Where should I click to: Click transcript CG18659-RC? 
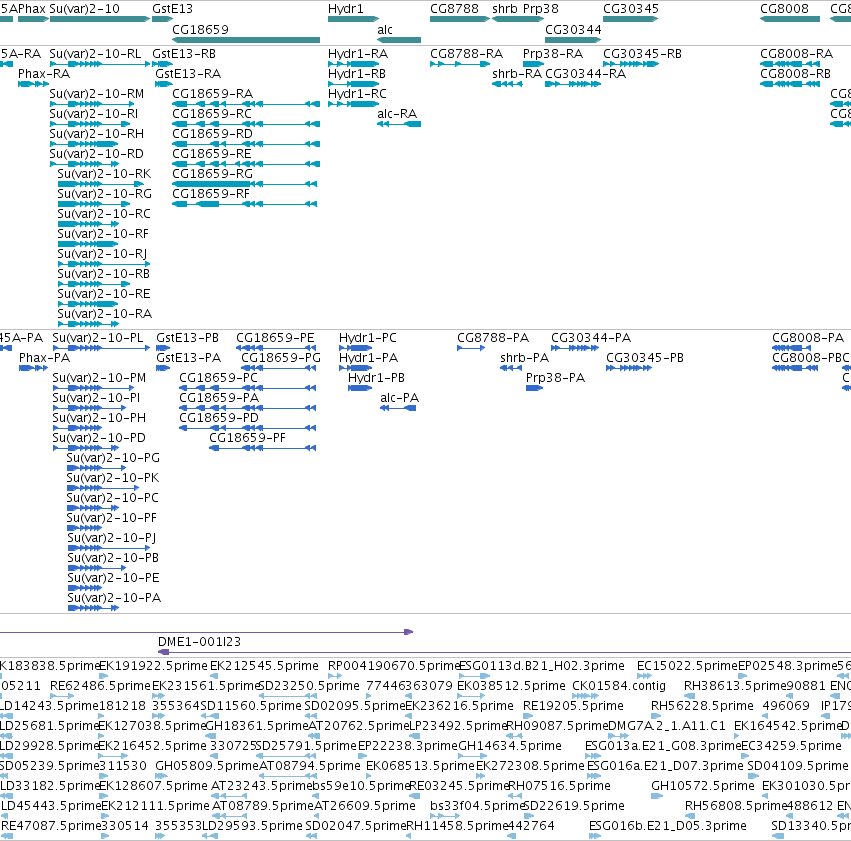coord(246,124)
